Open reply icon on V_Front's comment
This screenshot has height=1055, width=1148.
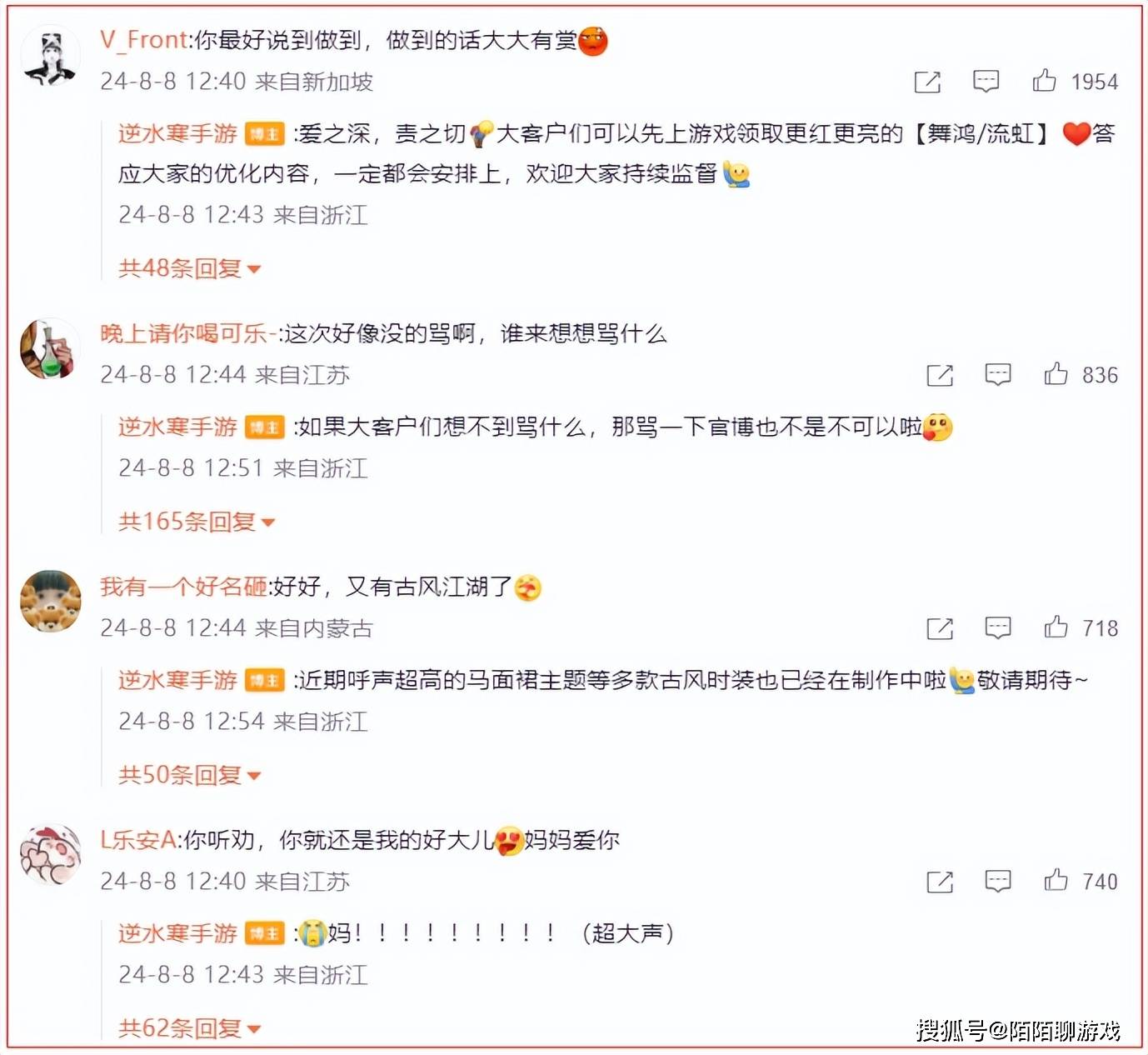click(986, 81)
